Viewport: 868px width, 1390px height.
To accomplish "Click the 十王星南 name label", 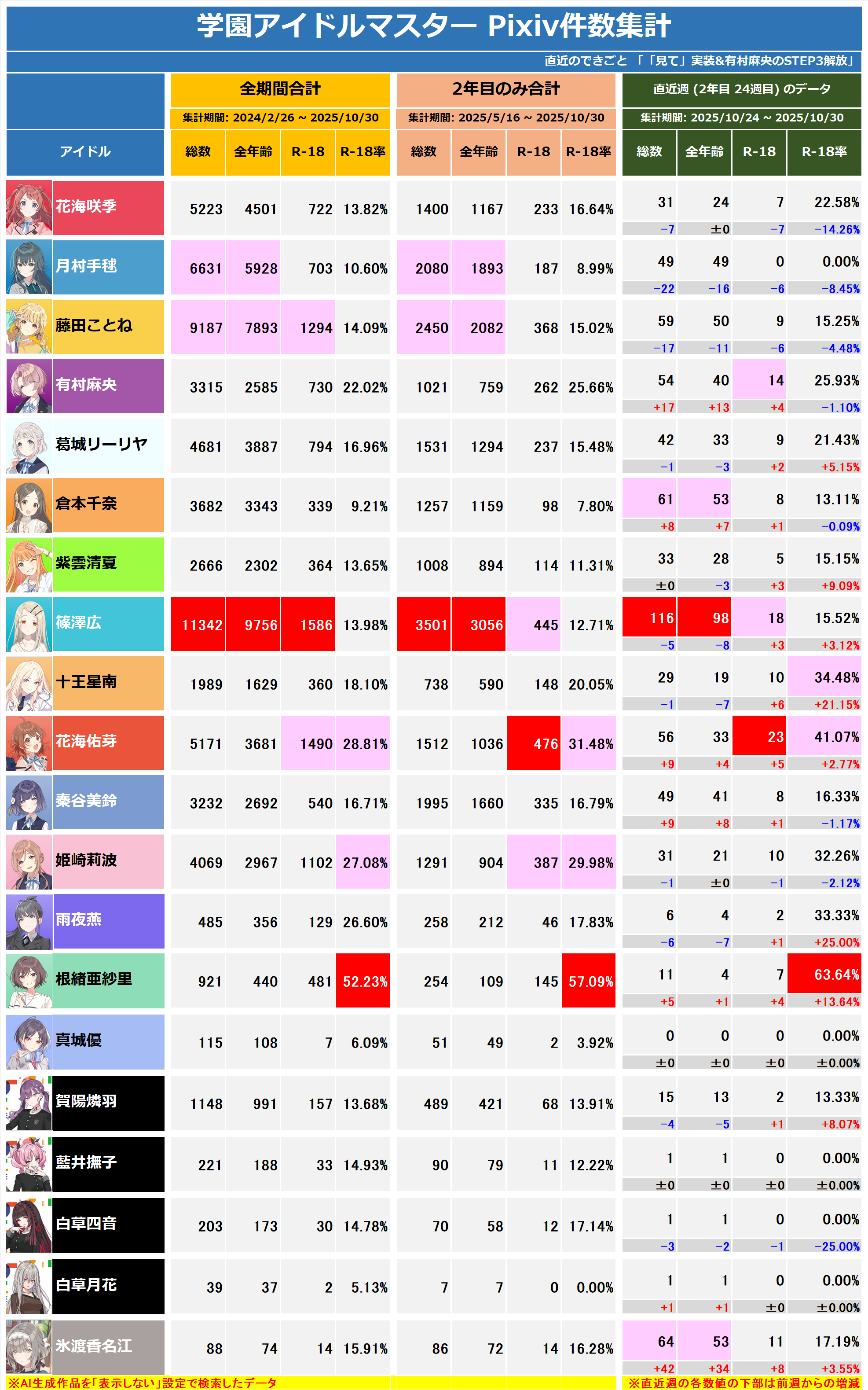I will pyautogui.click(x=86, y=682).
